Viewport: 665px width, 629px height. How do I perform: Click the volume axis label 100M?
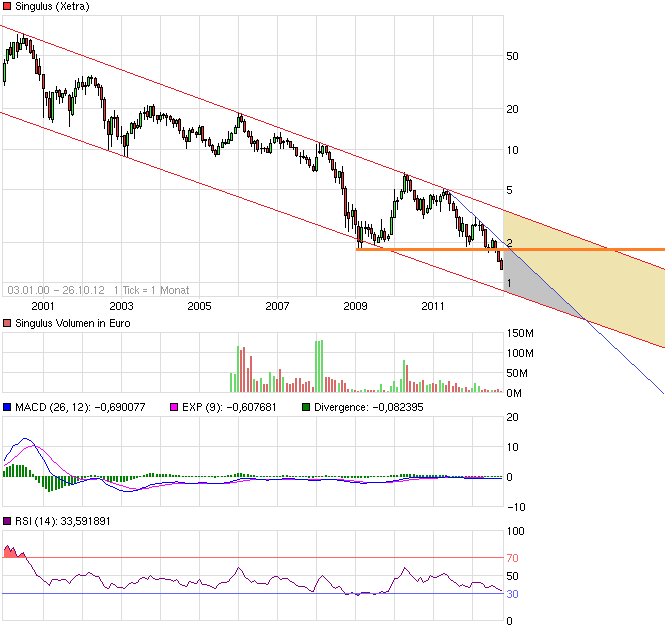point(520,353)
